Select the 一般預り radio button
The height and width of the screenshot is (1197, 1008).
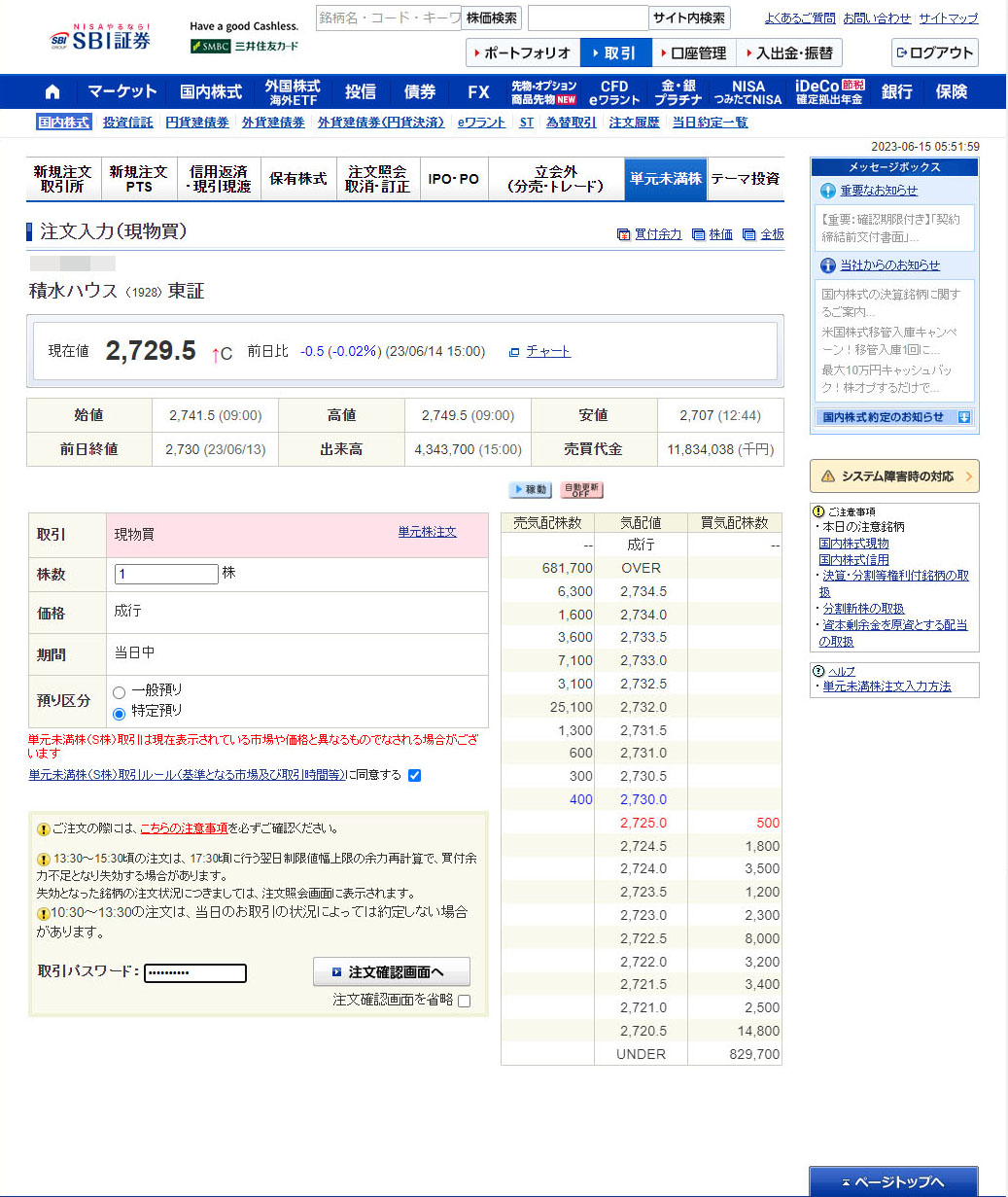click(120, 692)
